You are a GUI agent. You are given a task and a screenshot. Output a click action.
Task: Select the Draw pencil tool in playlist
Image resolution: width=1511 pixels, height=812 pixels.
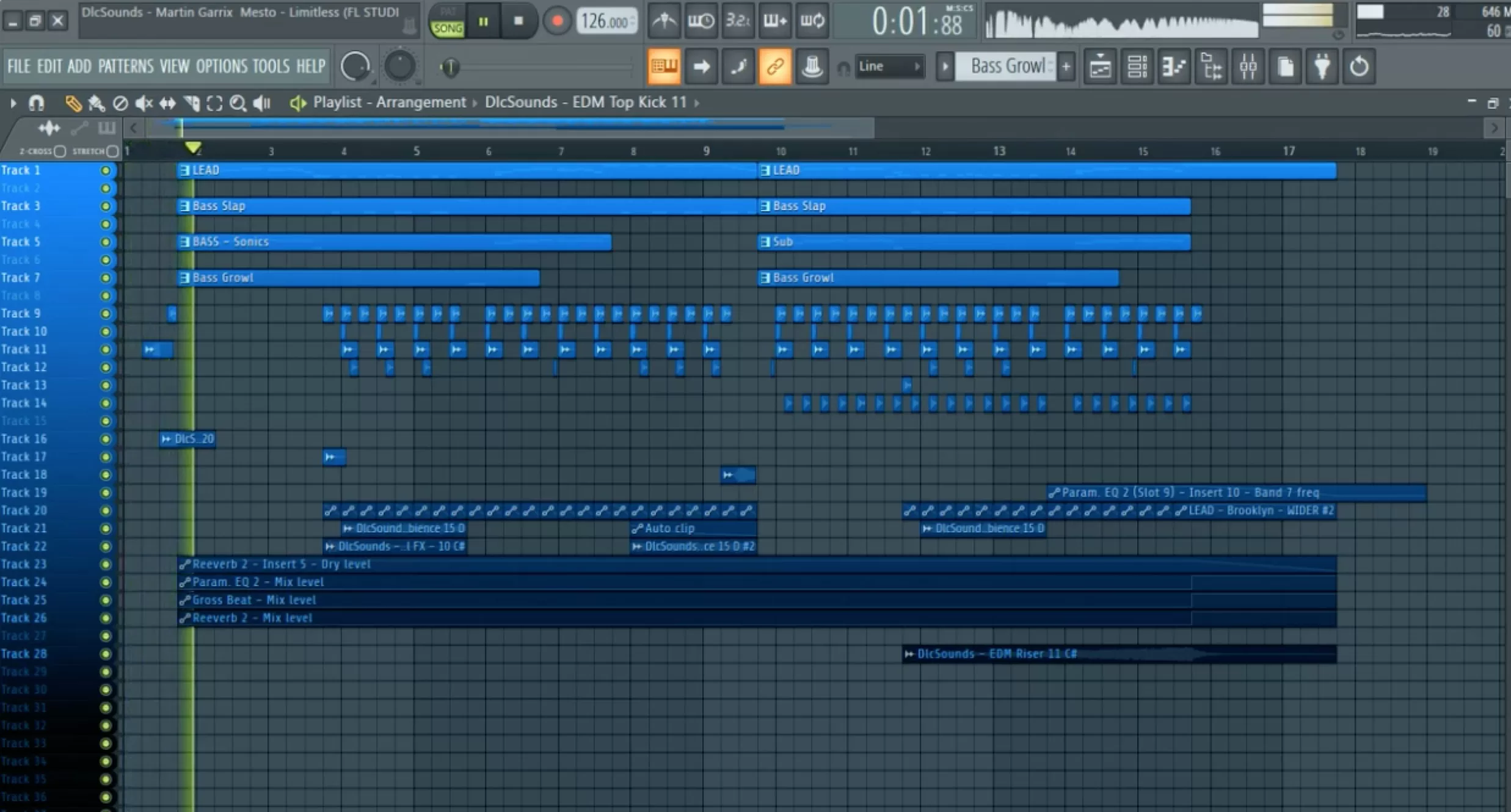[73, 103]
